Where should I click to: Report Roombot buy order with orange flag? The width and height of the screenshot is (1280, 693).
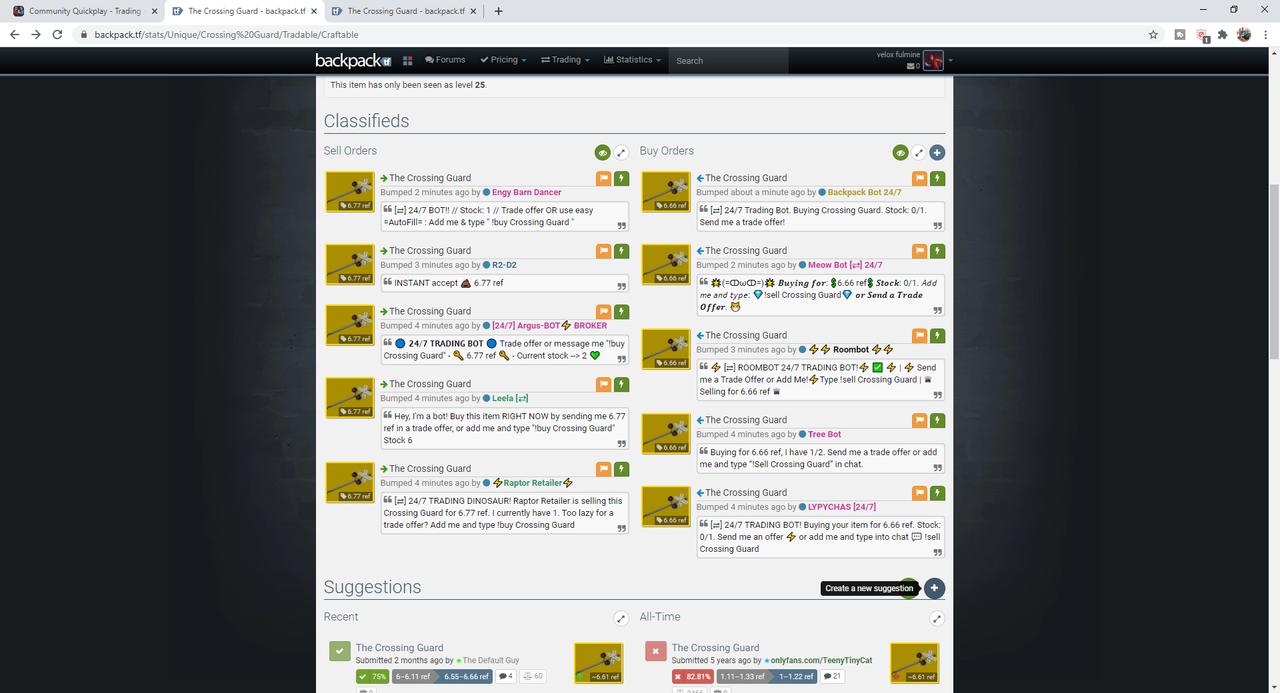[920, 336]
